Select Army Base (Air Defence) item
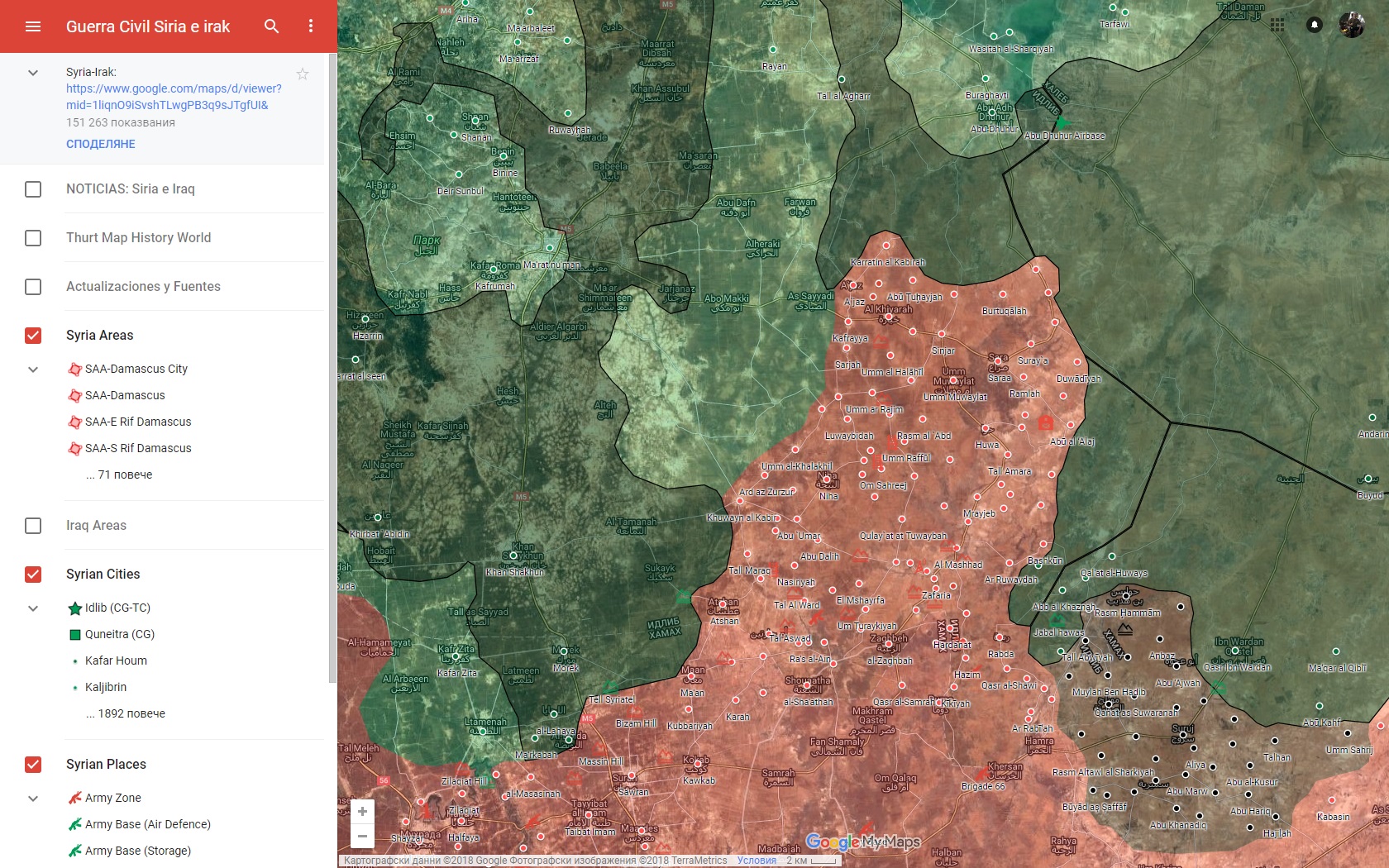This screenshot has height=868, width=1389. 147,824
